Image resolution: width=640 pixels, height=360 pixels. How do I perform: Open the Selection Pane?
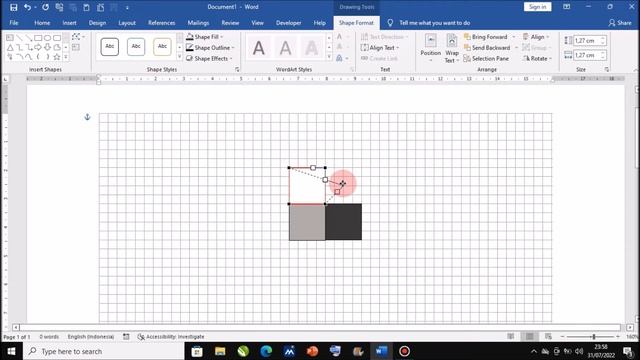[486, 58]
